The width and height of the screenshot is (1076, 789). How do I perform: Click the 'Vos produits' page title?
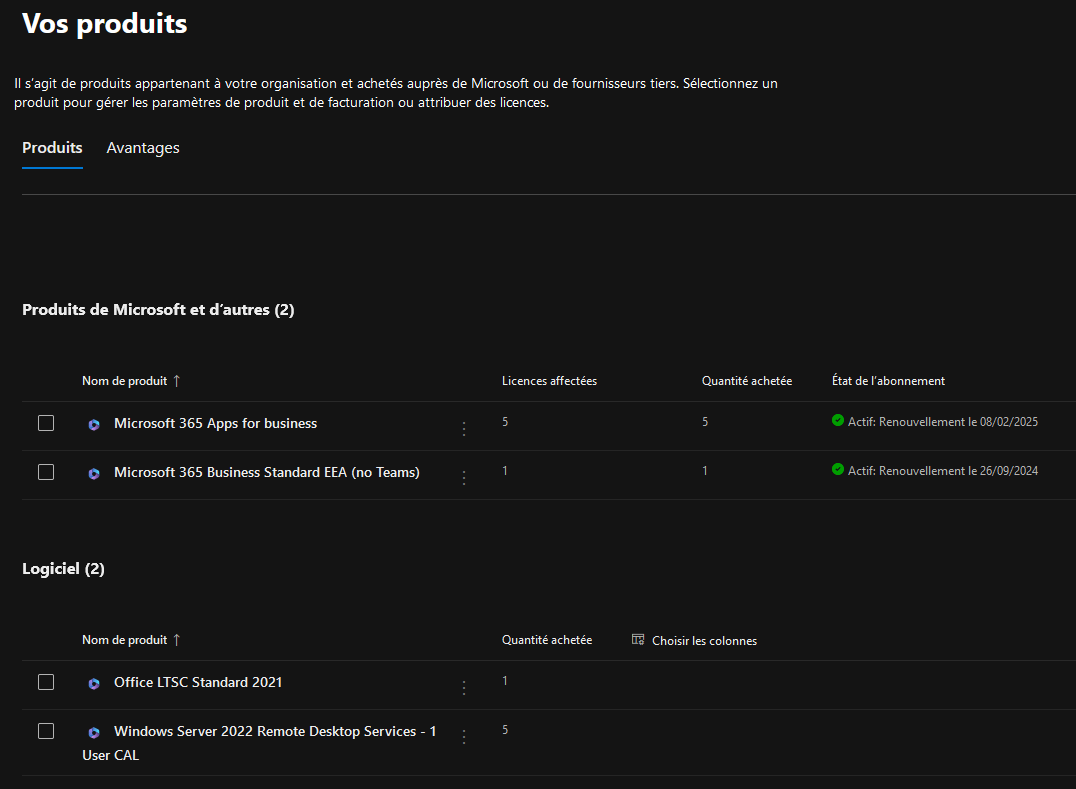(x=104, y=23)
